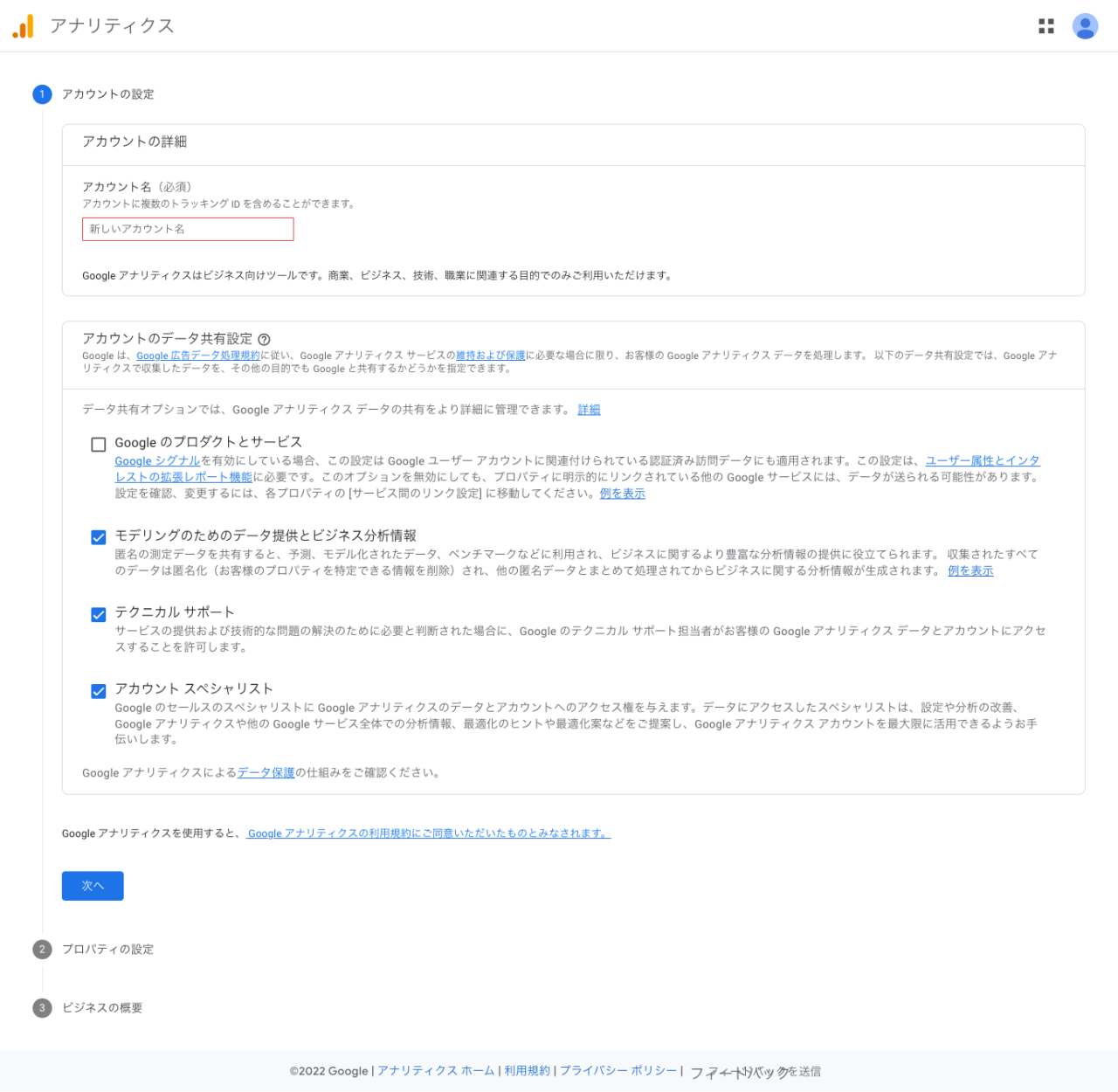Screen dimensions: 1118x1092
Task: Enable the Google のプロダクトとサービス checkbox
Action: click(x=99, y=445)
